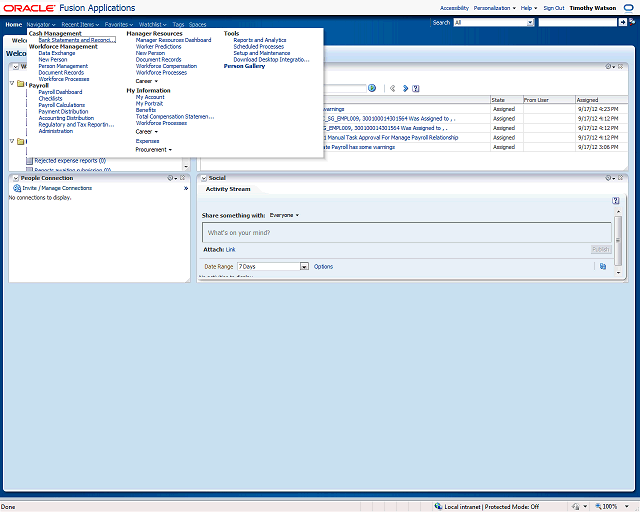Click the next page arrow in worklist toolbar
The image size is (640, 512).
tap(404, 88)
